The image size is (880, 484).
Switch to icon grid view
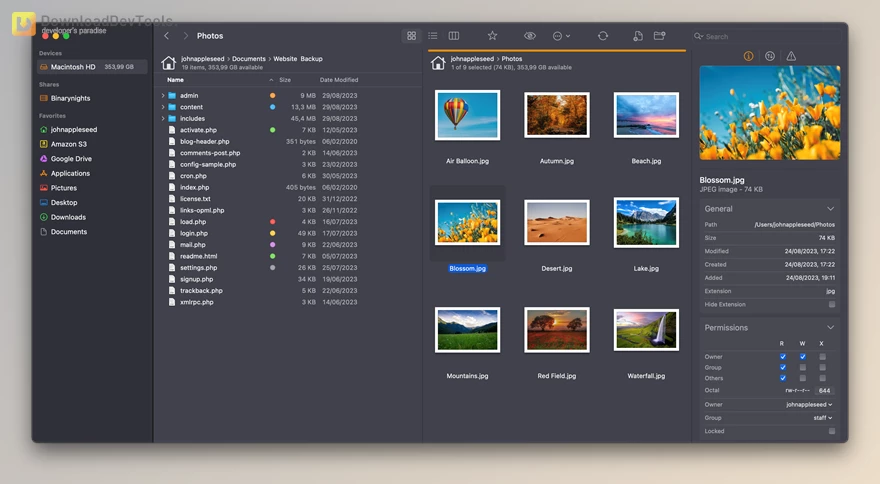(411, 36)
